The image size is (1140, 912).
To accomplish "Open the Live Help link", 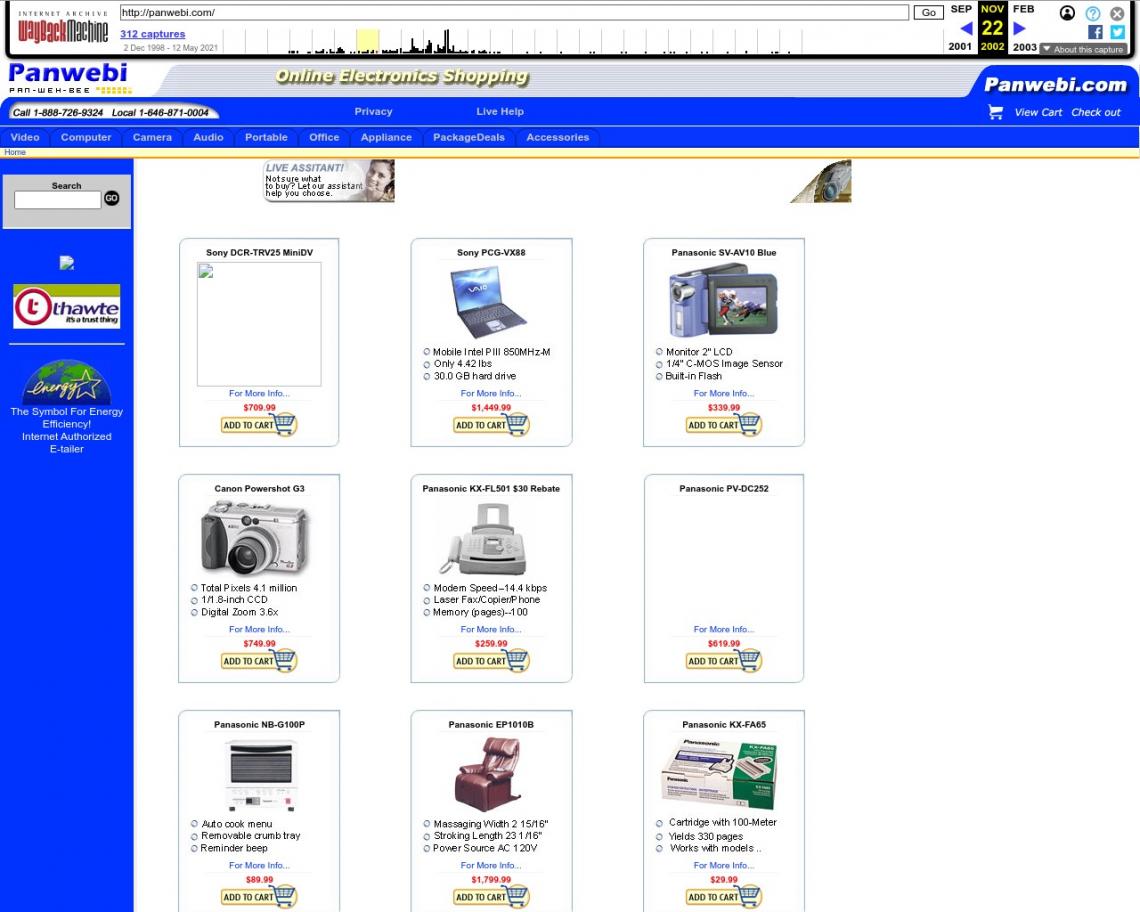I will pos(500,111).
